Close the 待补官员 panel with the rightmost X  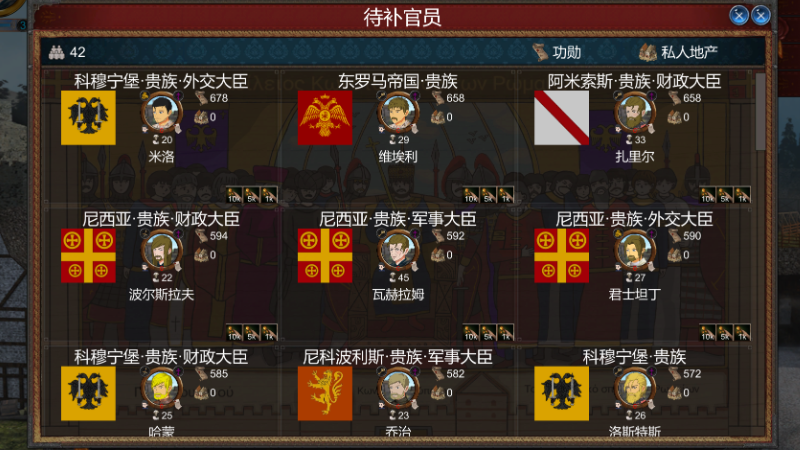[761, 15]
